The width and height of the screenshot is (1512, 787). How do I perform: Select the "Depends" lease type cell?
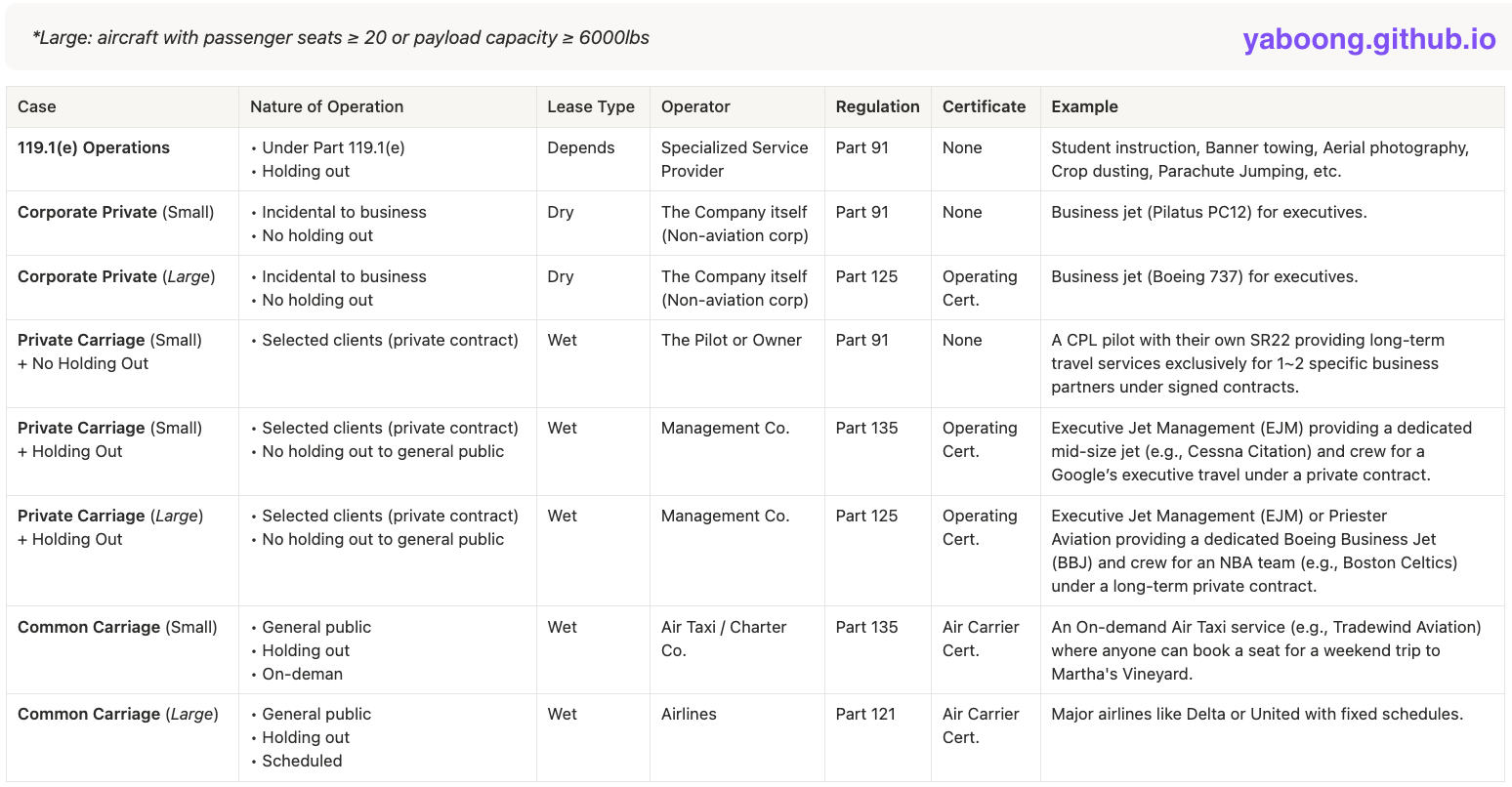tap(580, 147)
